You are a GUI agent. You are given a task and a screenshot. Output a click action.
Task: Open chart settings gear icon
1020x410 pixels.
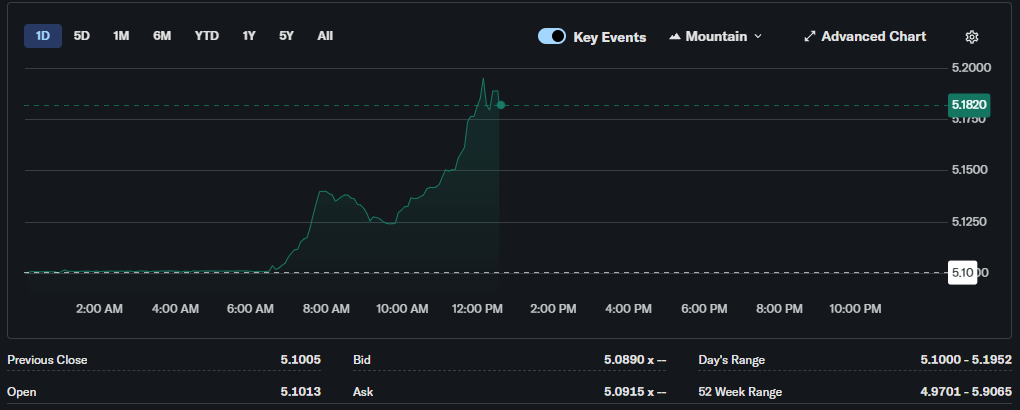pyautogui.click(x=971, y=37)
